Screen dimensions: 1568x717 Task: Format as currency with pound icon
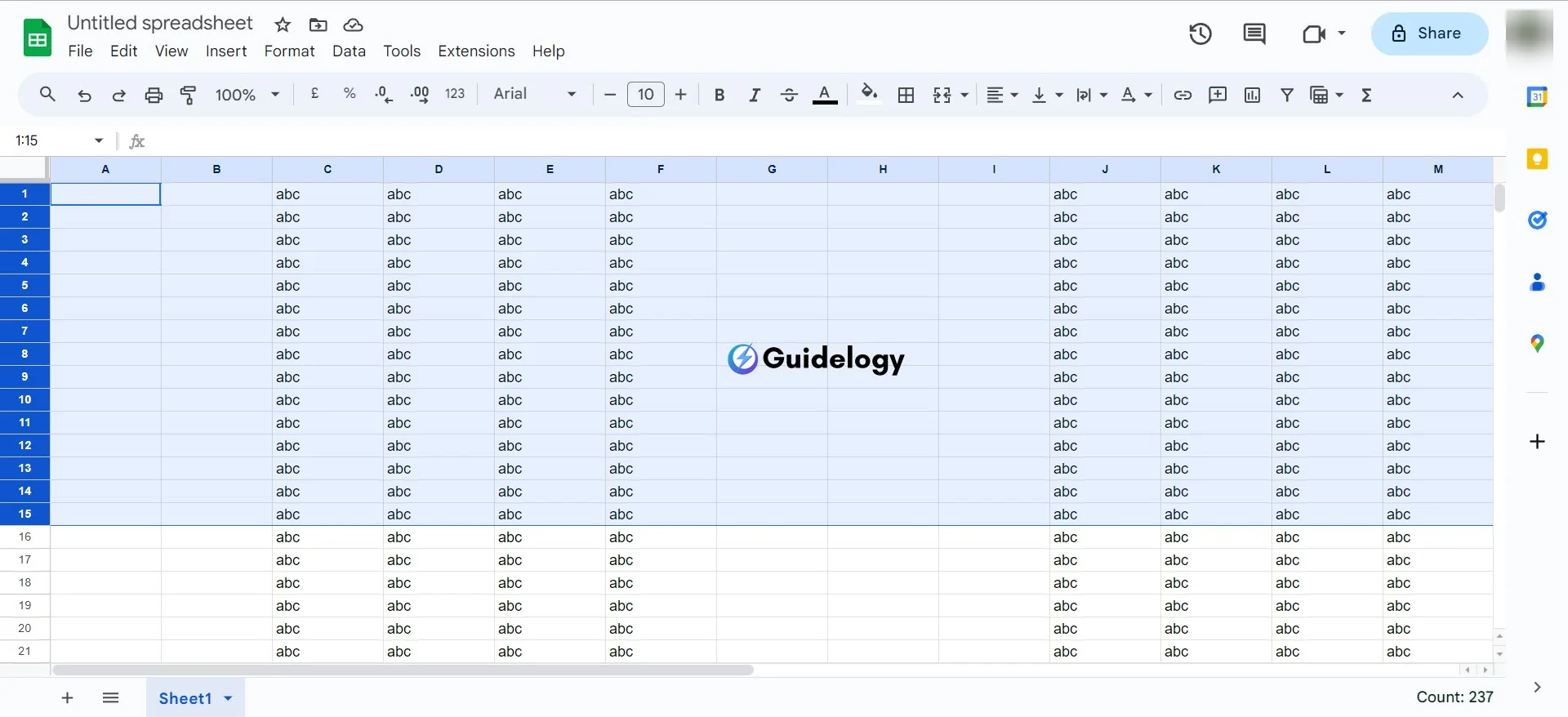[x=314, y=94]
